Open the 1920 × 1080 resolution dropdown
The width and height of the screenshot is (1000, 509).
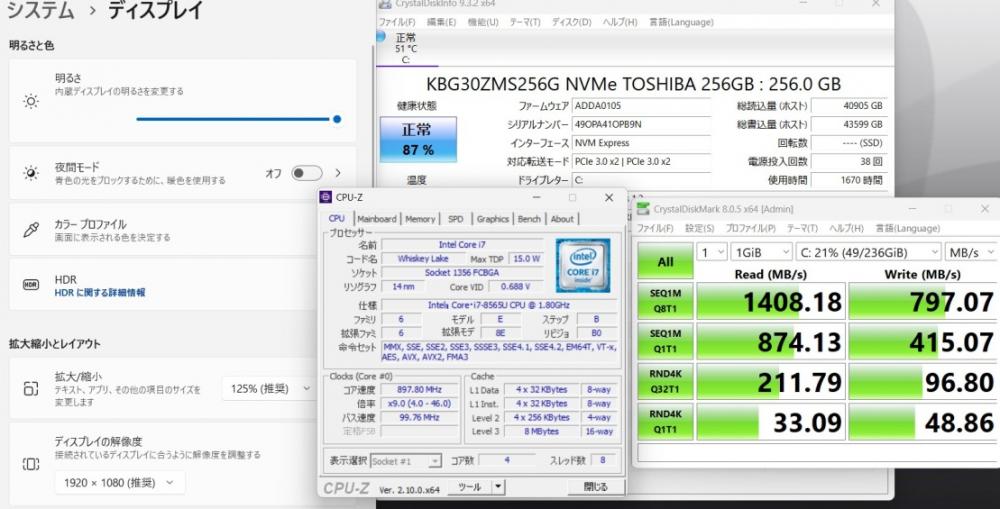tap(120, 483)
